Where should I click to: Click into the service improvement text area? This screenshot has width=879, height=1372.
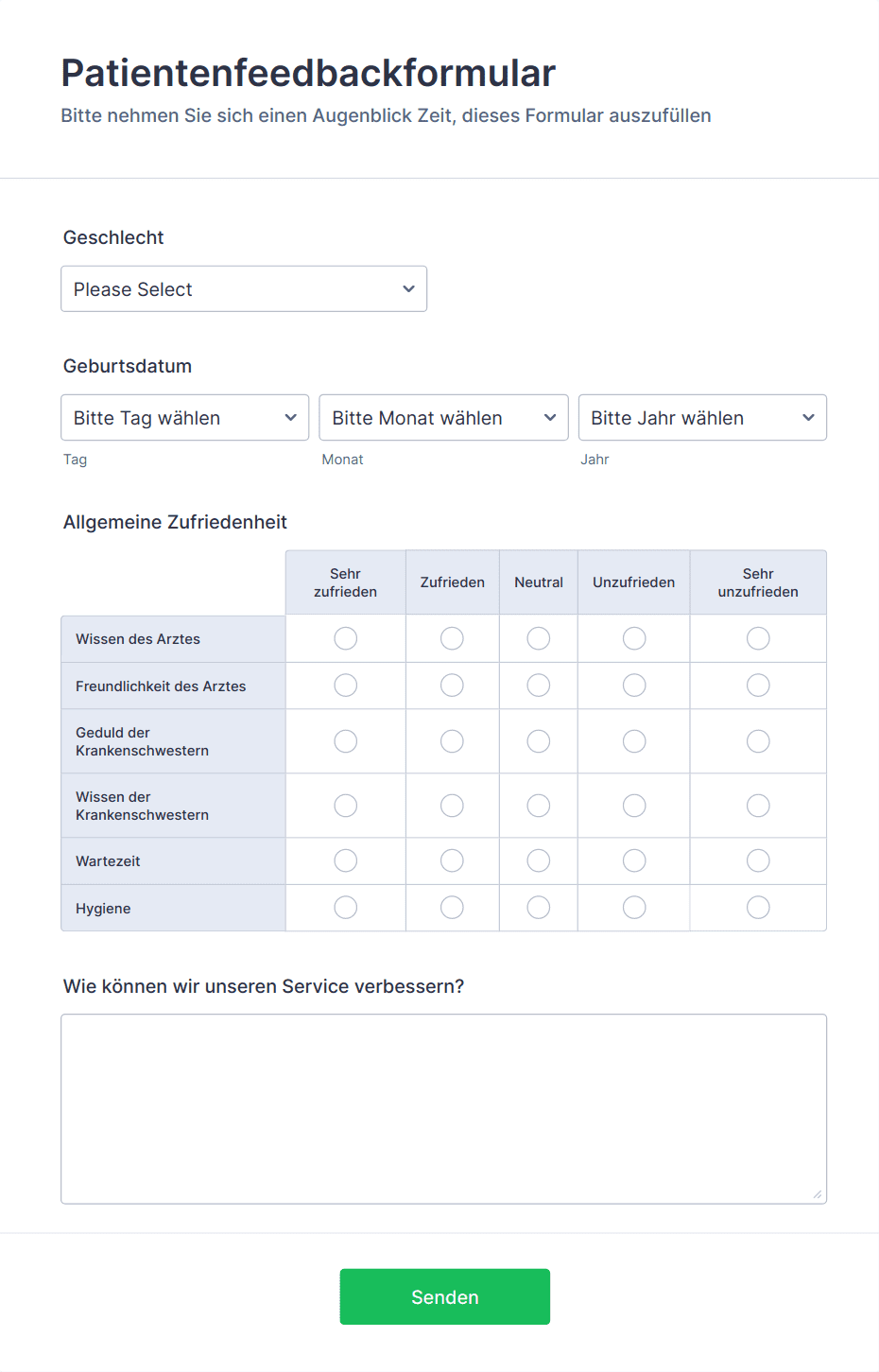443,1106
